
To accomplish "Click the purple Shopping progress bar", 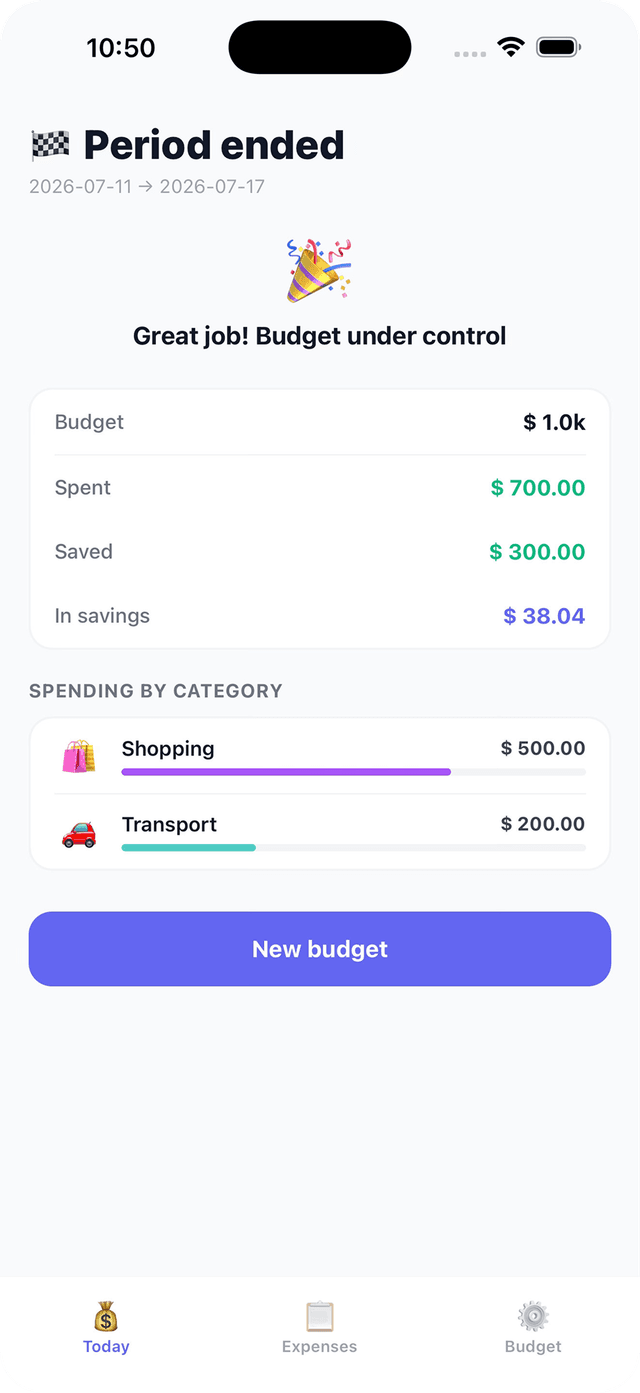I will (x=286, y=772).
